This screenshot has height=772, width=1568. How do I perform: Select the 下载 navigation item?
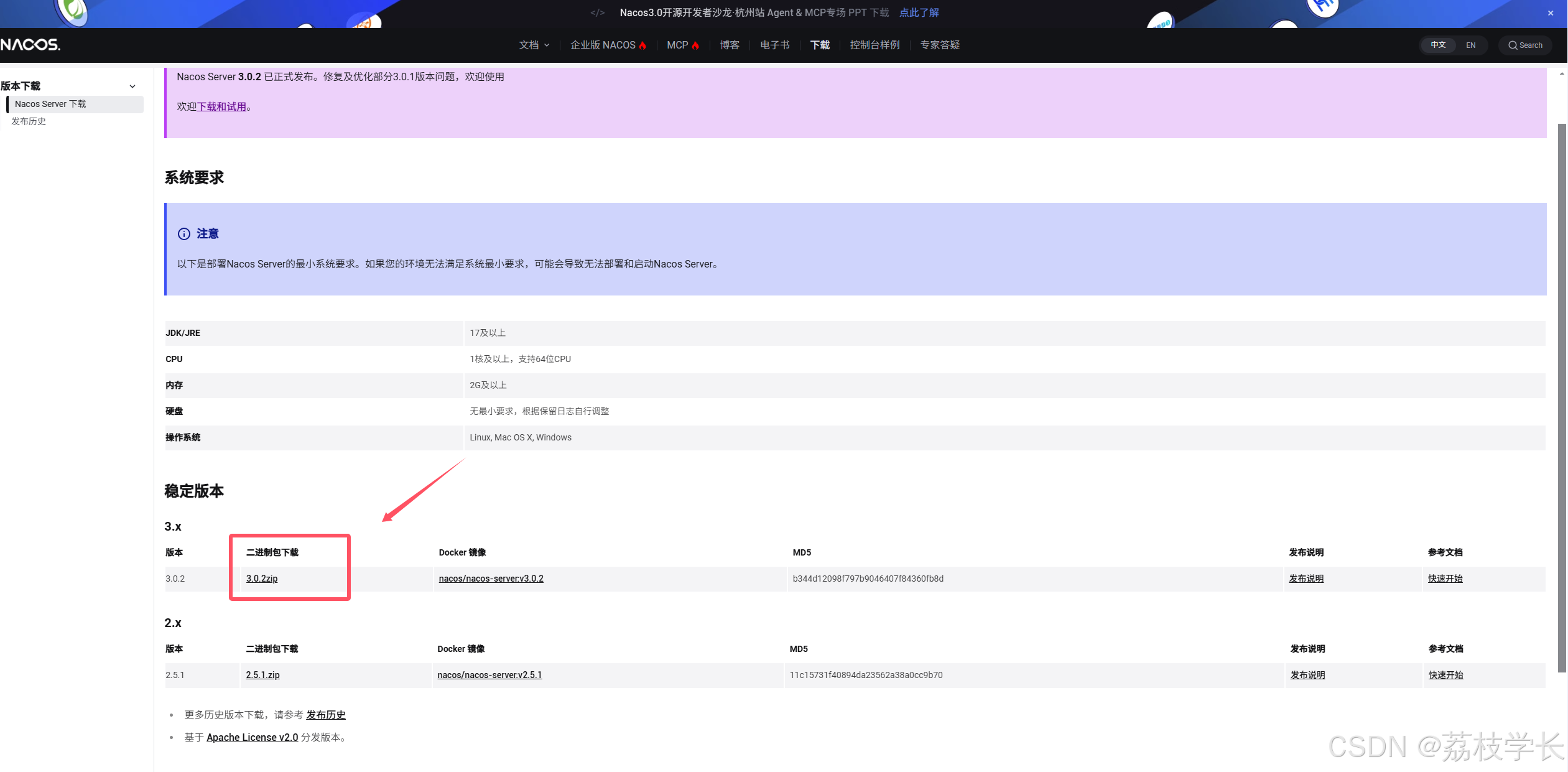click(x=820, y=45)
